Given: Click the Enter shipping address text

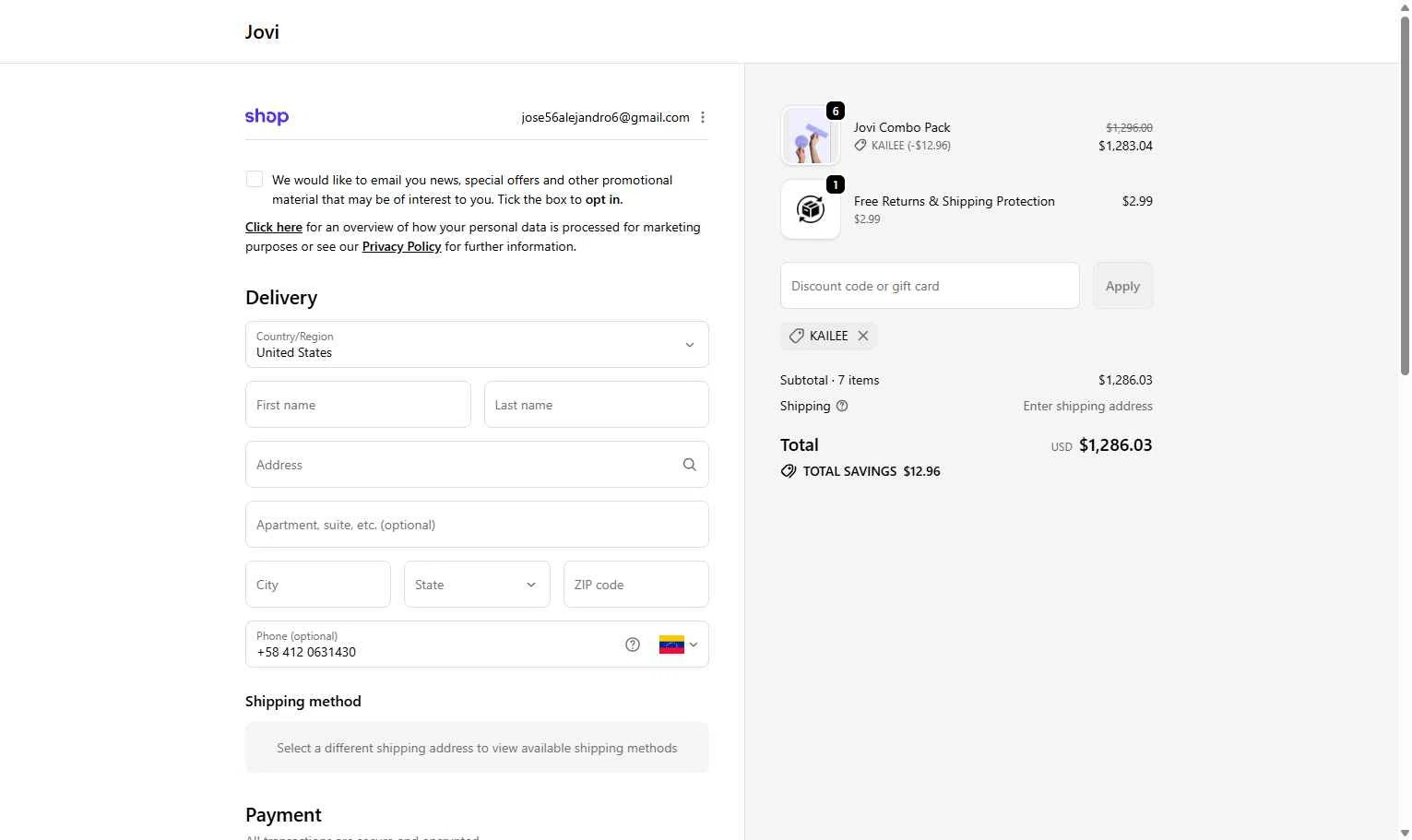Looking at the screenshot, I should click(1087, 406).
